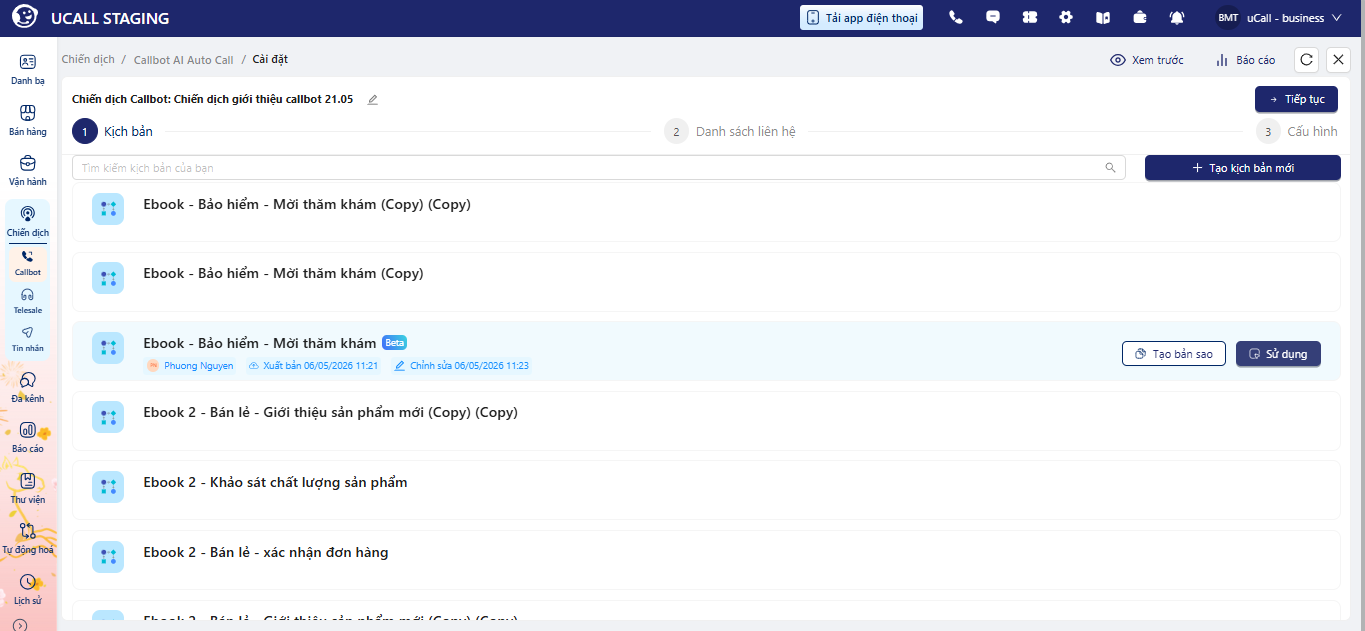
Task: Click Xem trước preview eye
Action: click(1147, 60)
